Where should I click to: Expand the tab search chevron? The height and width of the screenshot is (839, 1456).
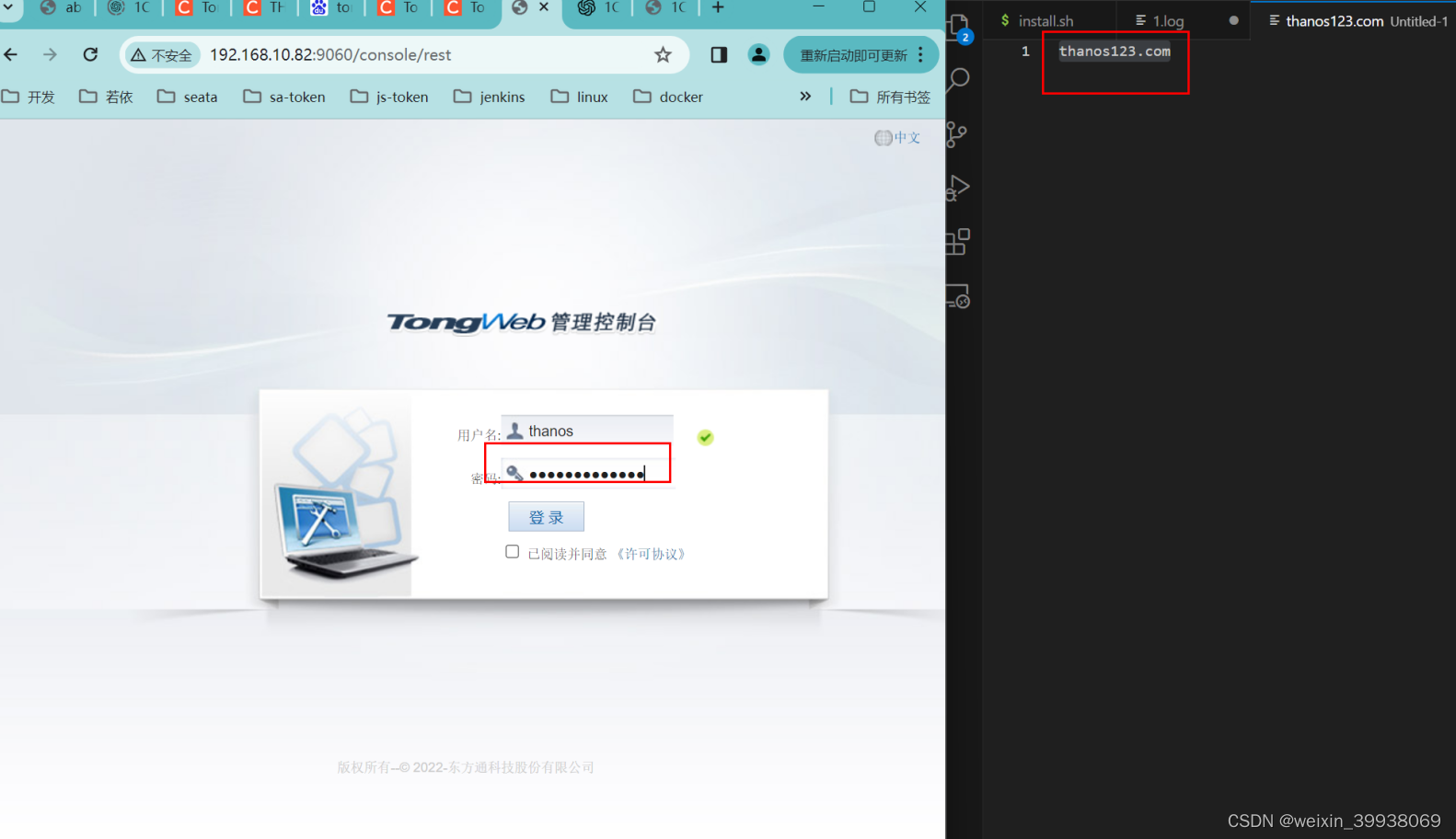[8, 7]
